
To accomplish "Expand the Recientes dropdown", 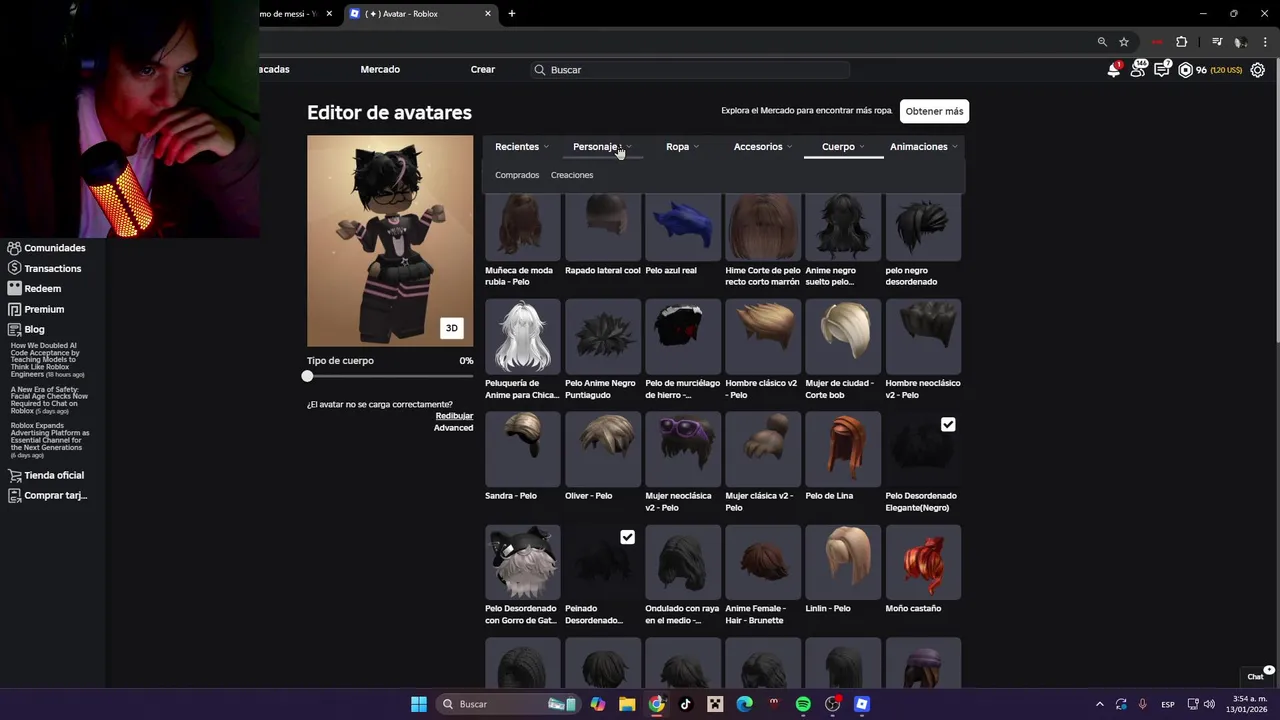I will tap(522, 147).
